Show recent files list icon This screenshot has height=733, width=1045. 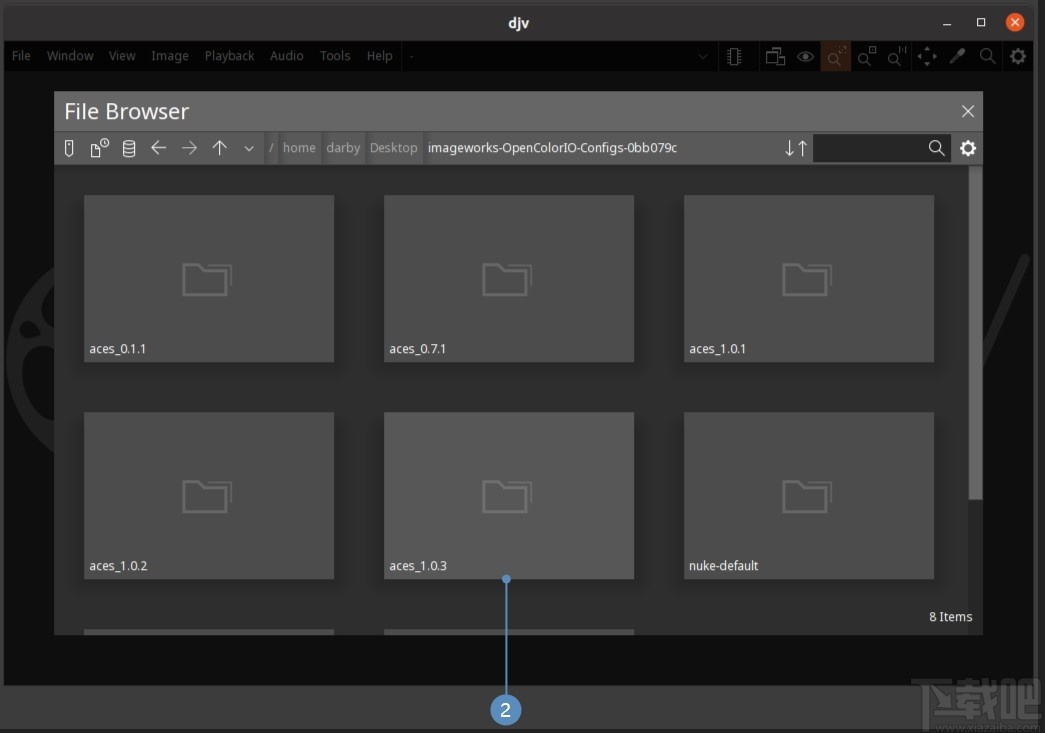(99, 148)
